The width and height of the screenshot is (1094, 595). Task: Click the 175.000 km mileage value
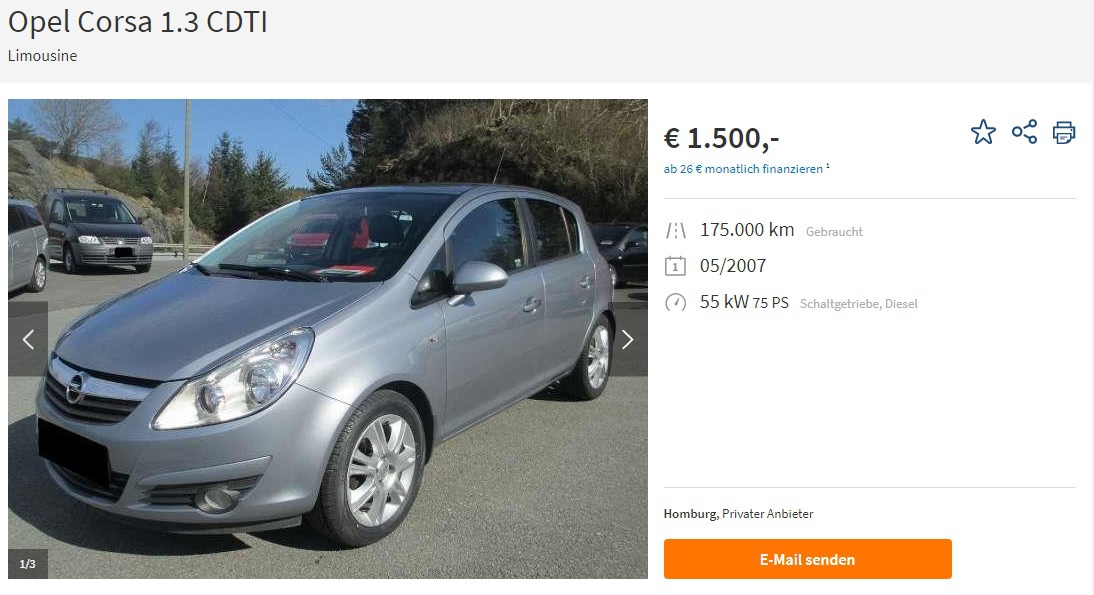[x=747, y=229]
